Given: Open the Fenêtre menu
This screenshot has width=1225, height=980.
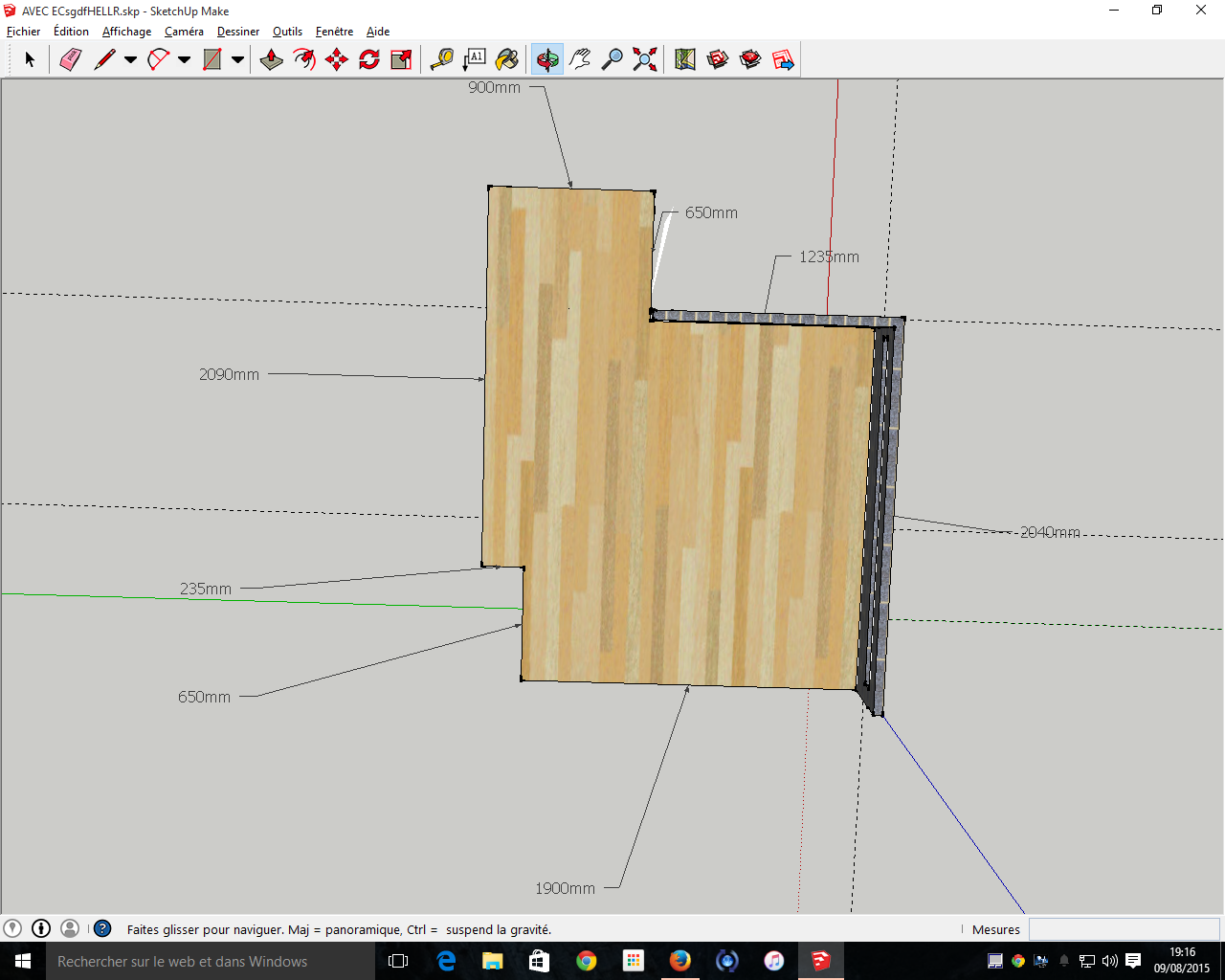Looking at the screenshot, I should pyautogui.click(x=334, y=32).
